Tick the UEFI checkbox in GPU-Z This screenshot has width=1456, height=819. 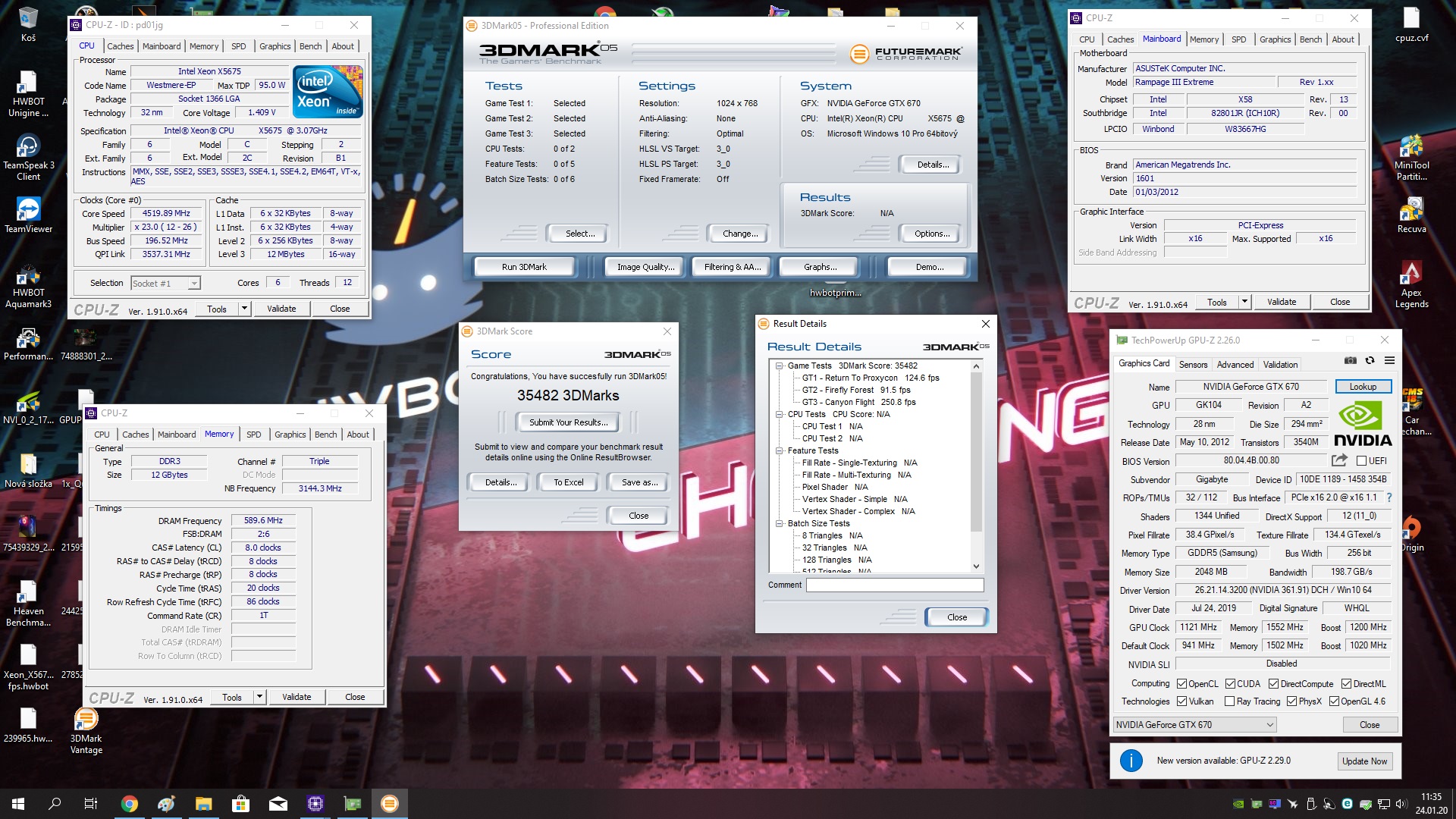click(x=1361, y=460)
